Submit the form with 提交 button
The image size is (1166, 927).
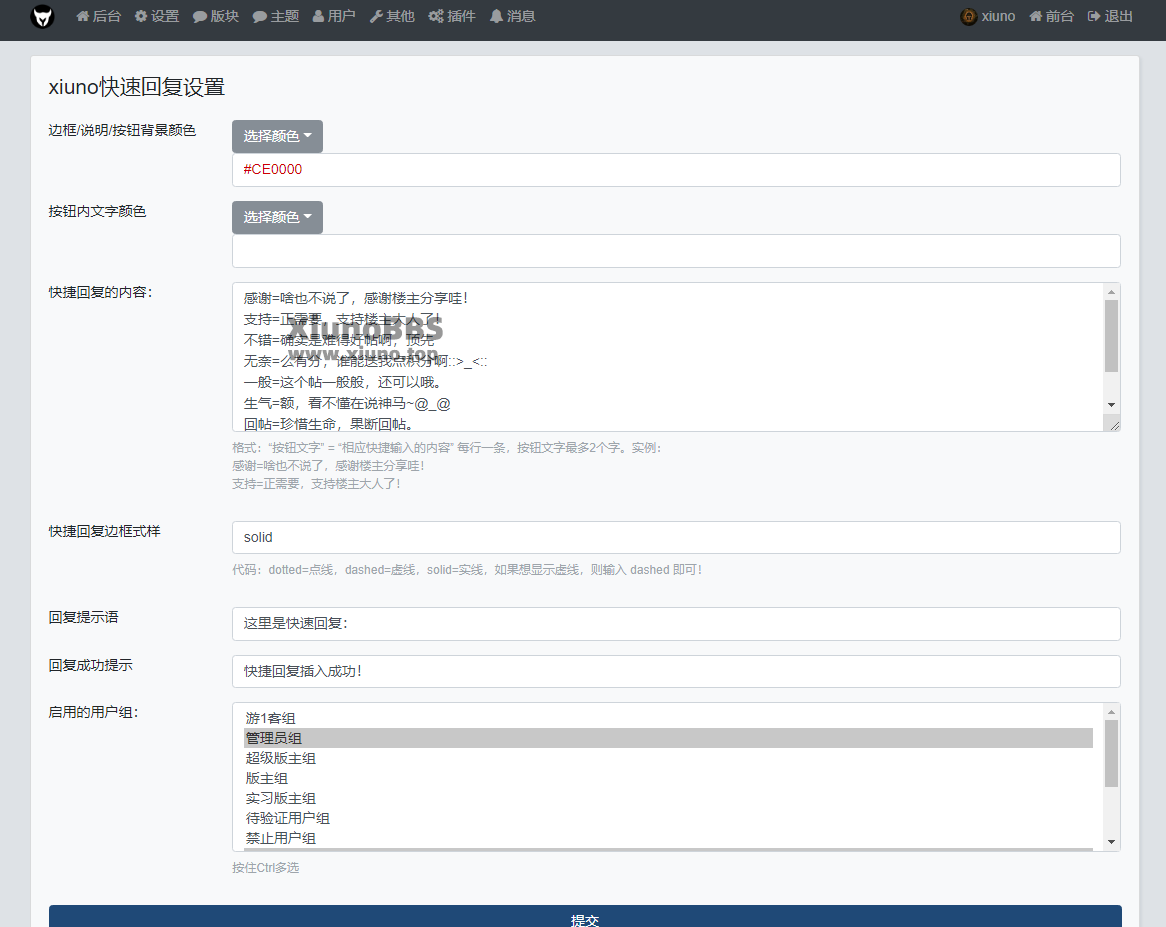point(585,917)
